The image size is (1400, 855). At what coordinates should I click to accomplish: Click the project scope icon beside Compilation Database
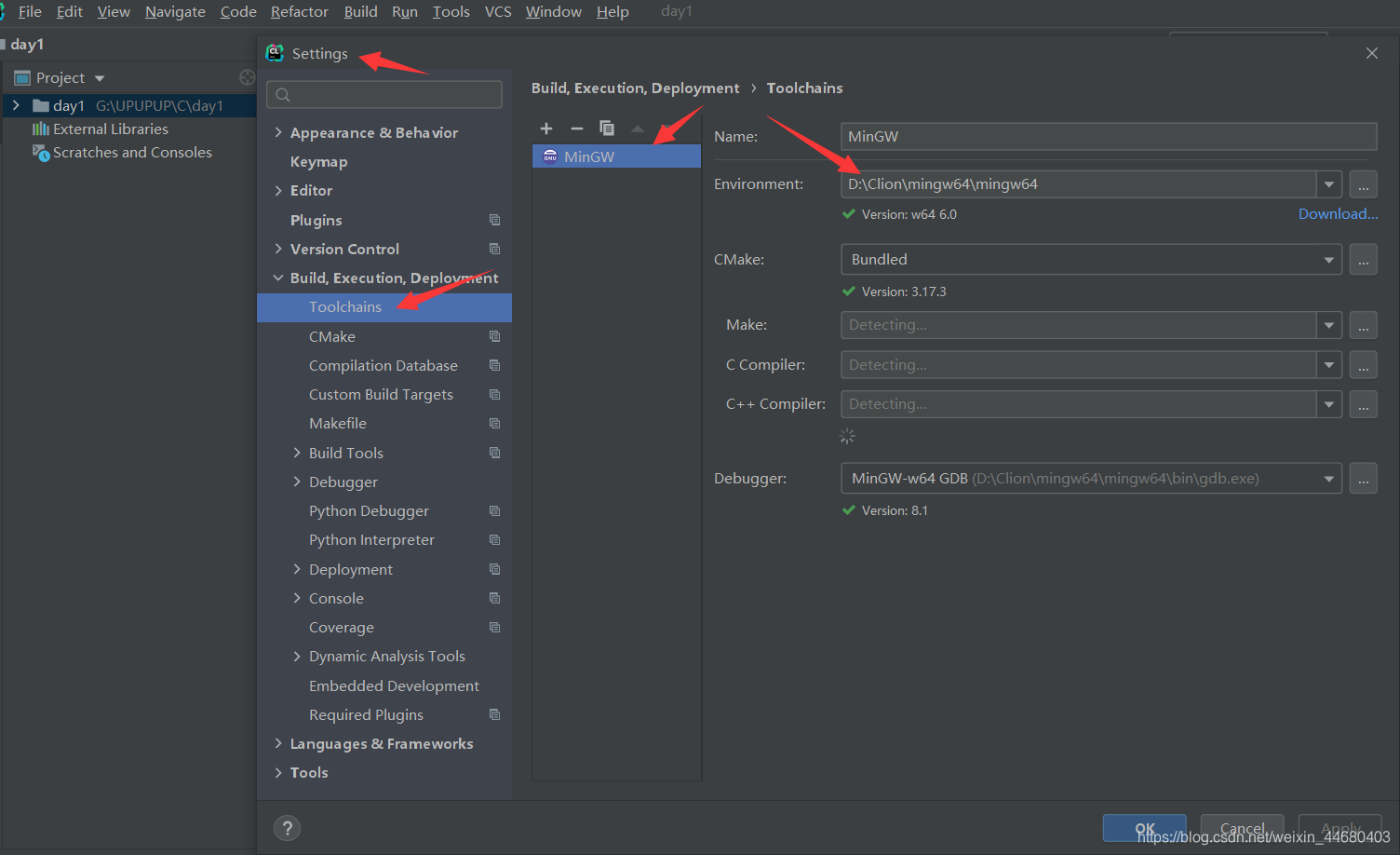pos(495,365)
